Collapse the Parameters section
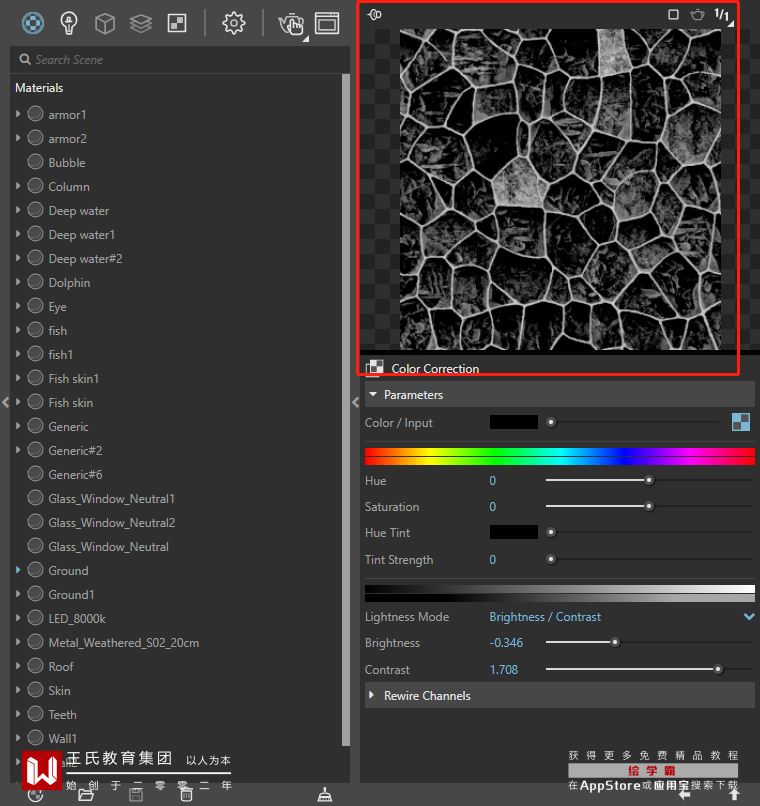This screenshot has width=760, height=806. (373, 395)
